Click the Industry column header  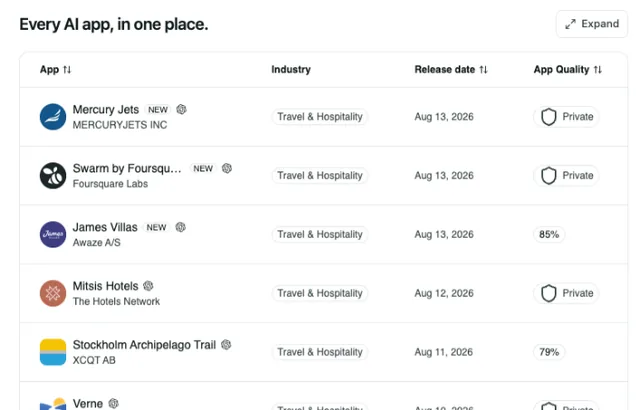click(x=291, y=69)
